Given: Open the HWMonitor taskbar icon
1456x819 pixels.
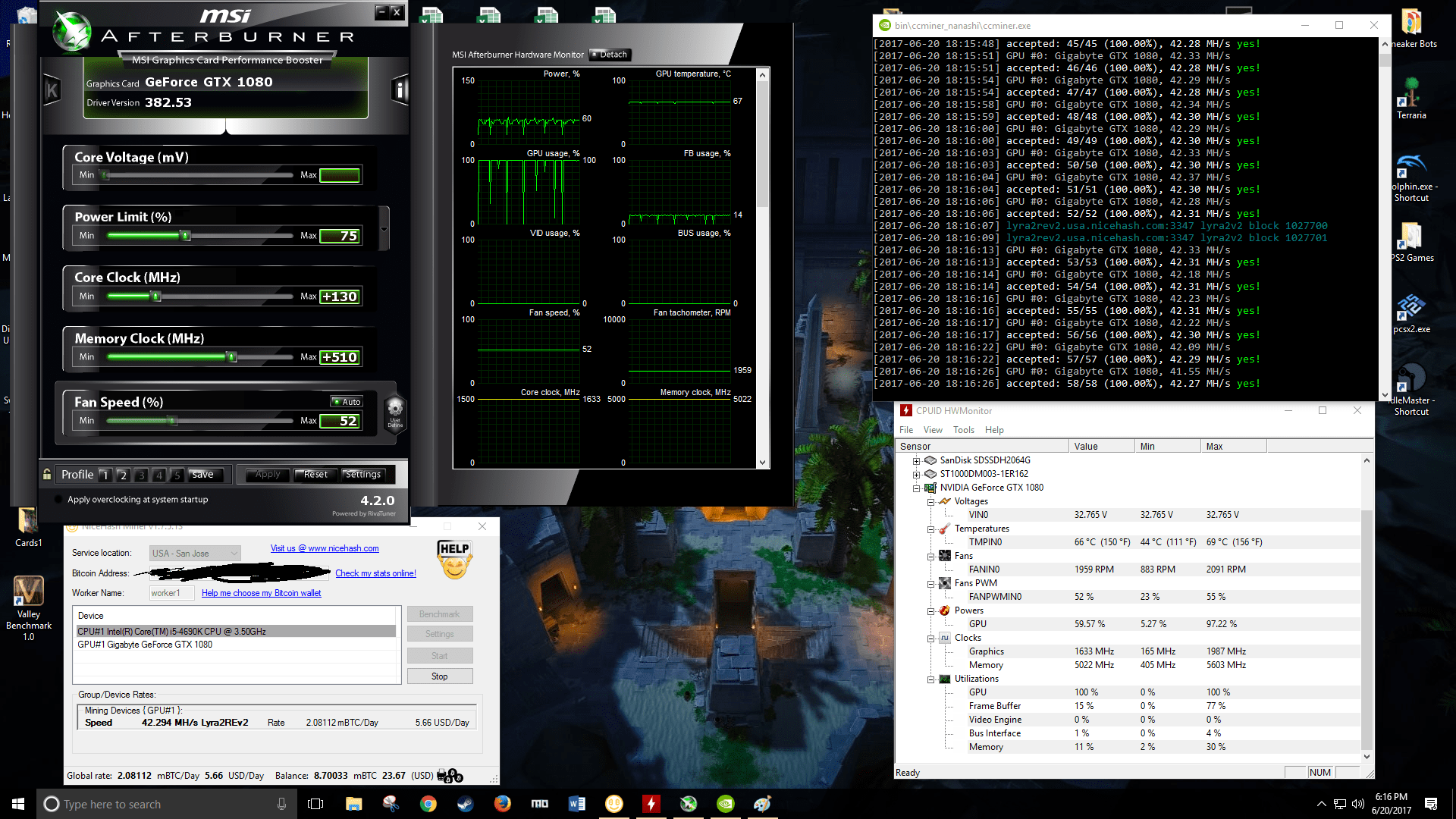Looking at the screenshot, I should click(x=651, y=804).
